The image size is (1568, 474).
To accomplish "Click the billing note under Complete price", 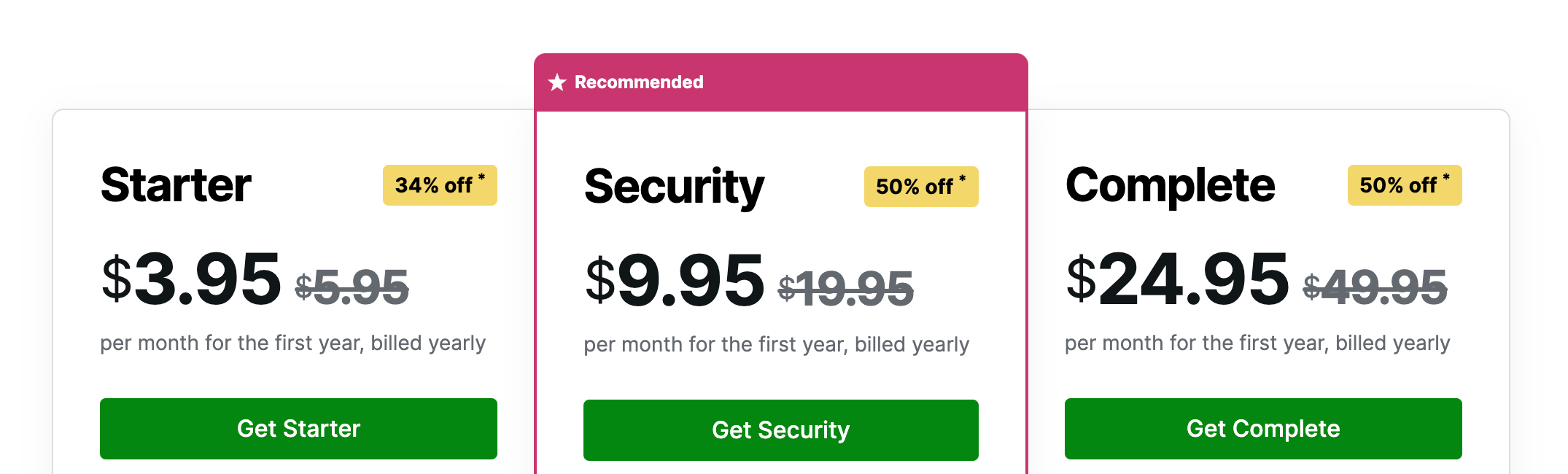I will click(1257, 343).
